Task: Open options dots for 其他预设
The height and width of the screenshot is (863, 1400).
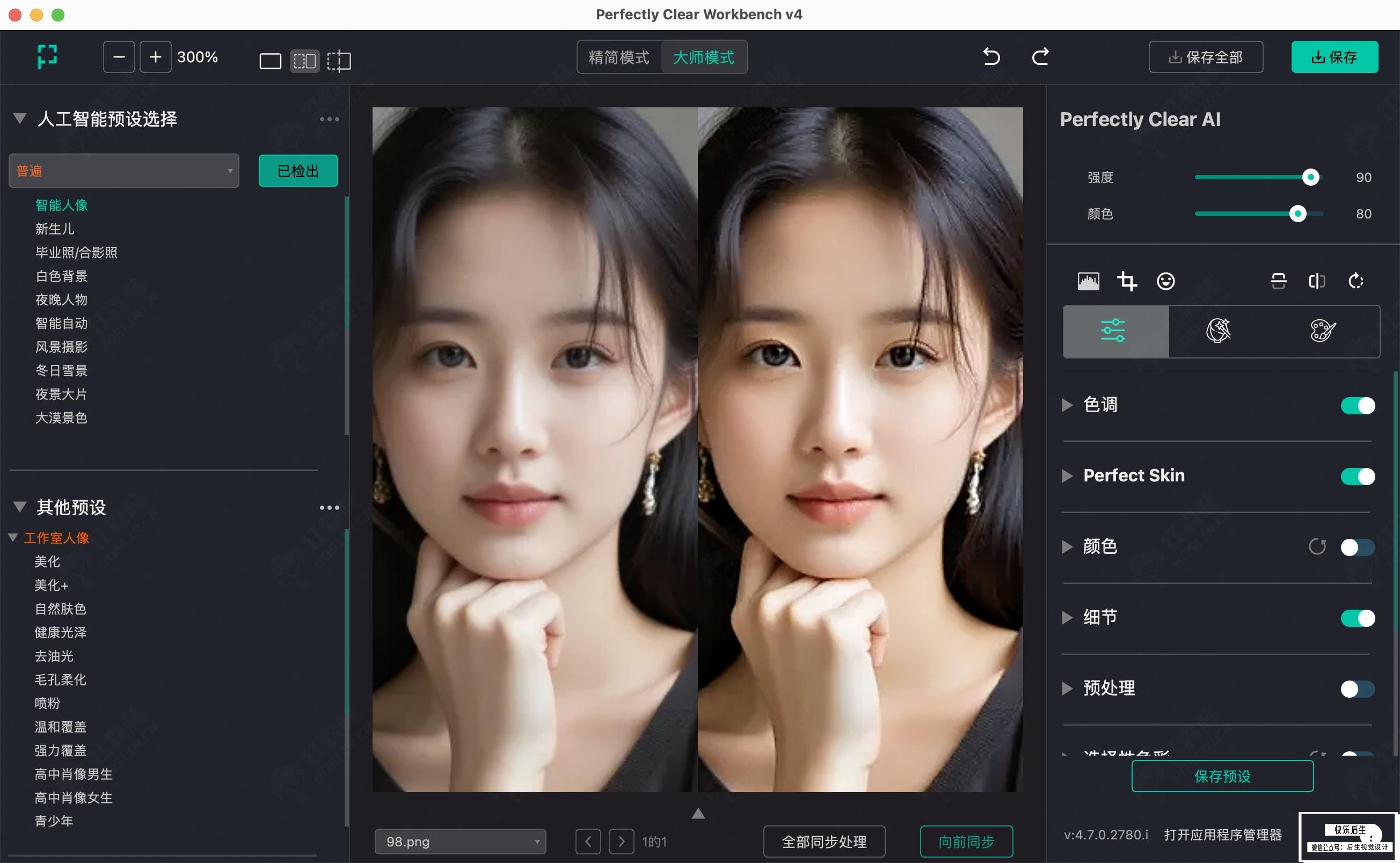Action: pos(329,507)
